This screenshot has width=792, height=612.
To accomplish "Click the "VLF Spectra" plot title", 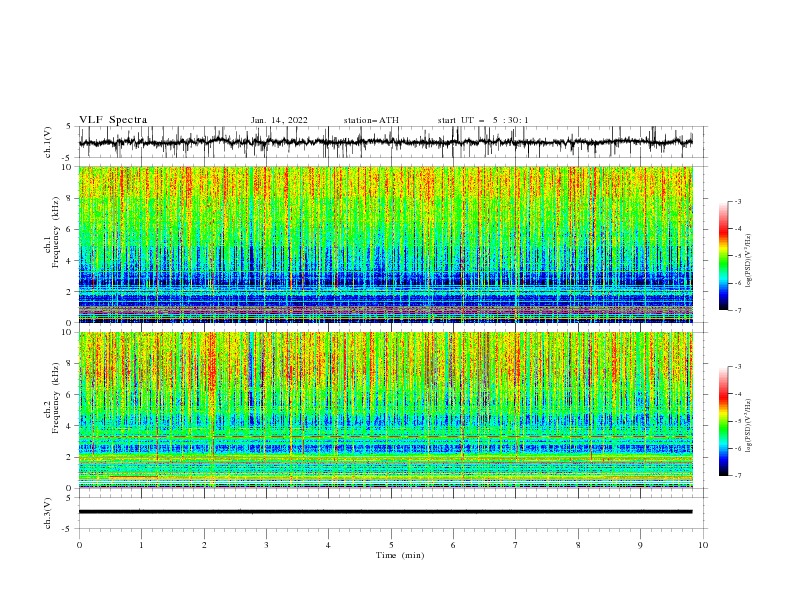I will point(113,120).
